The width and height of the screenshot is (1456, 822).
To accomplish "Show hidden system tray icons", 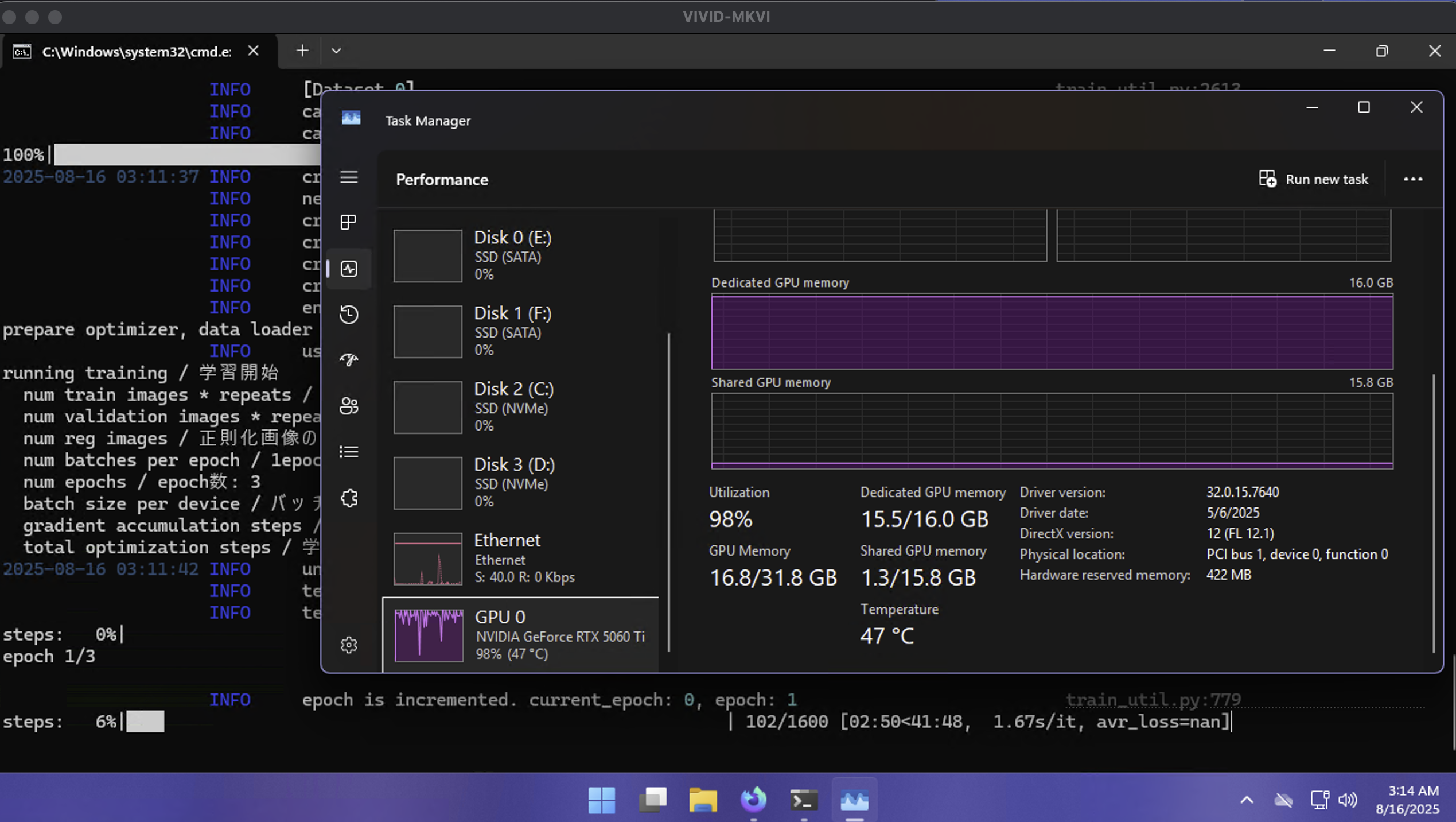I will point(1247,800).
